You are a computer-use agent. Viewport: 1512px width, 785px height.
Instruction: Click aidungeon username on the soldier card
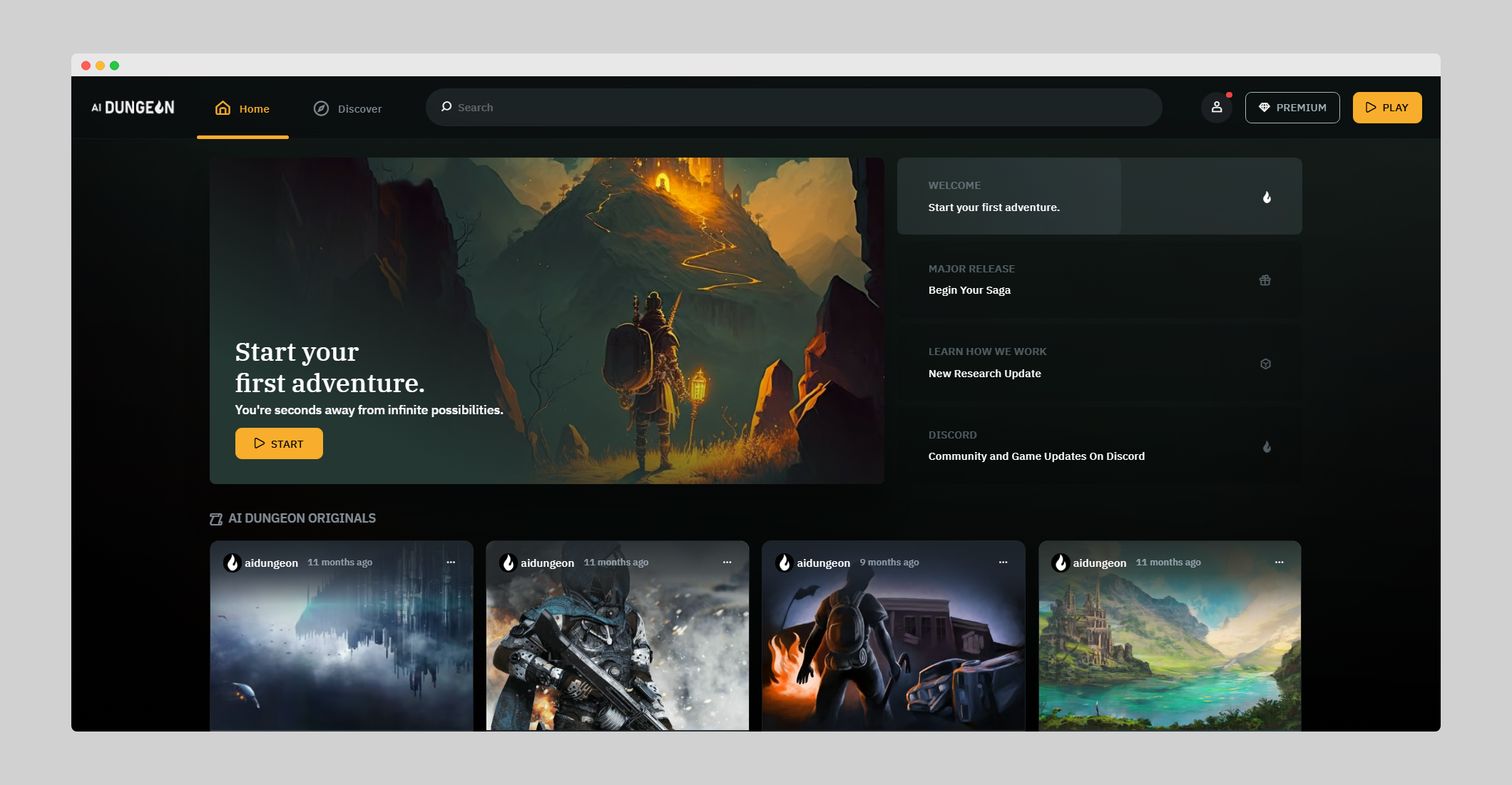coord(548,563)
